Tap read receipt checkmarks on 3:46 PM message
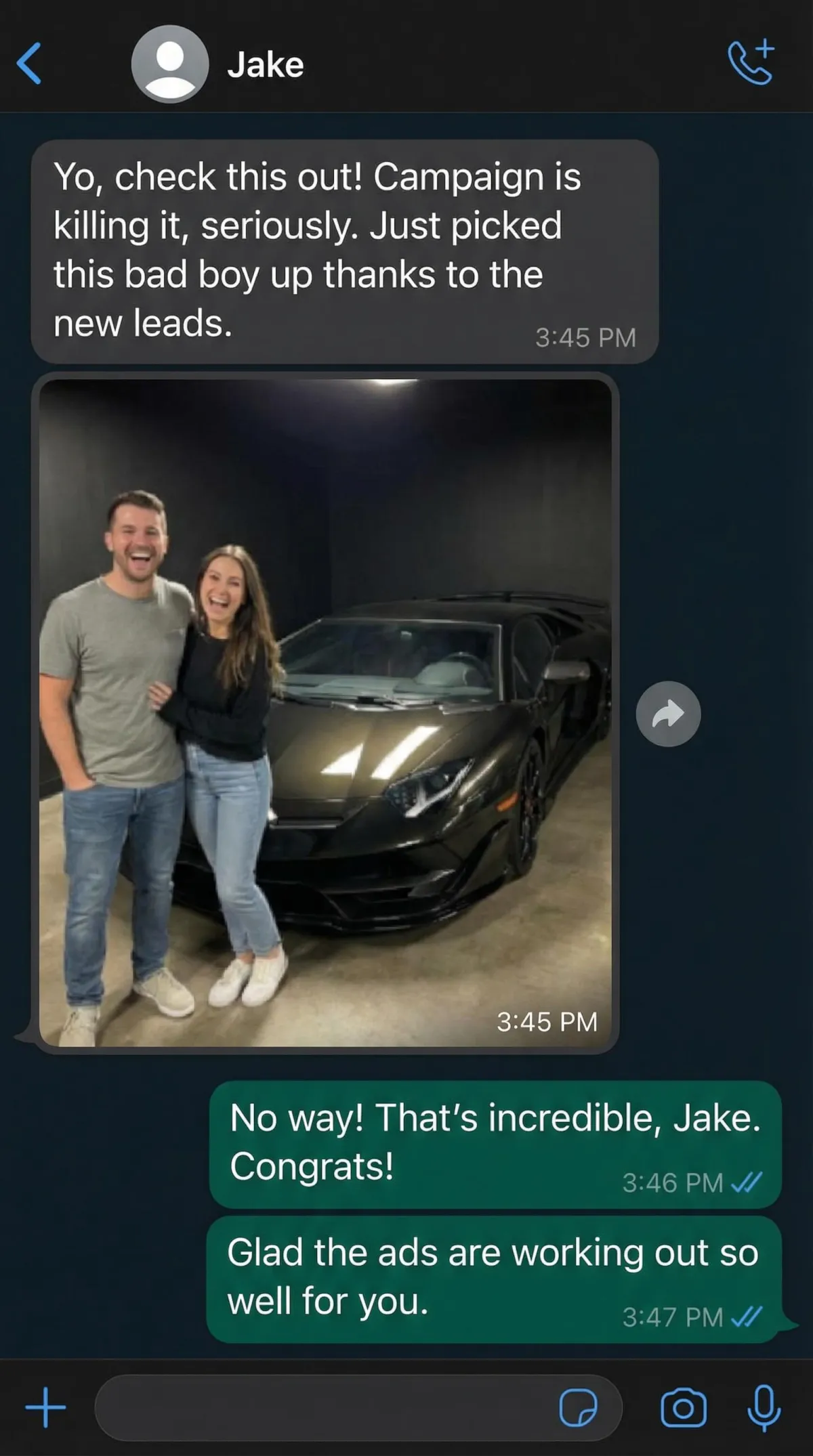This screenshot has height=1456, width=813. pyautogui.click(x=747, y=1182)
